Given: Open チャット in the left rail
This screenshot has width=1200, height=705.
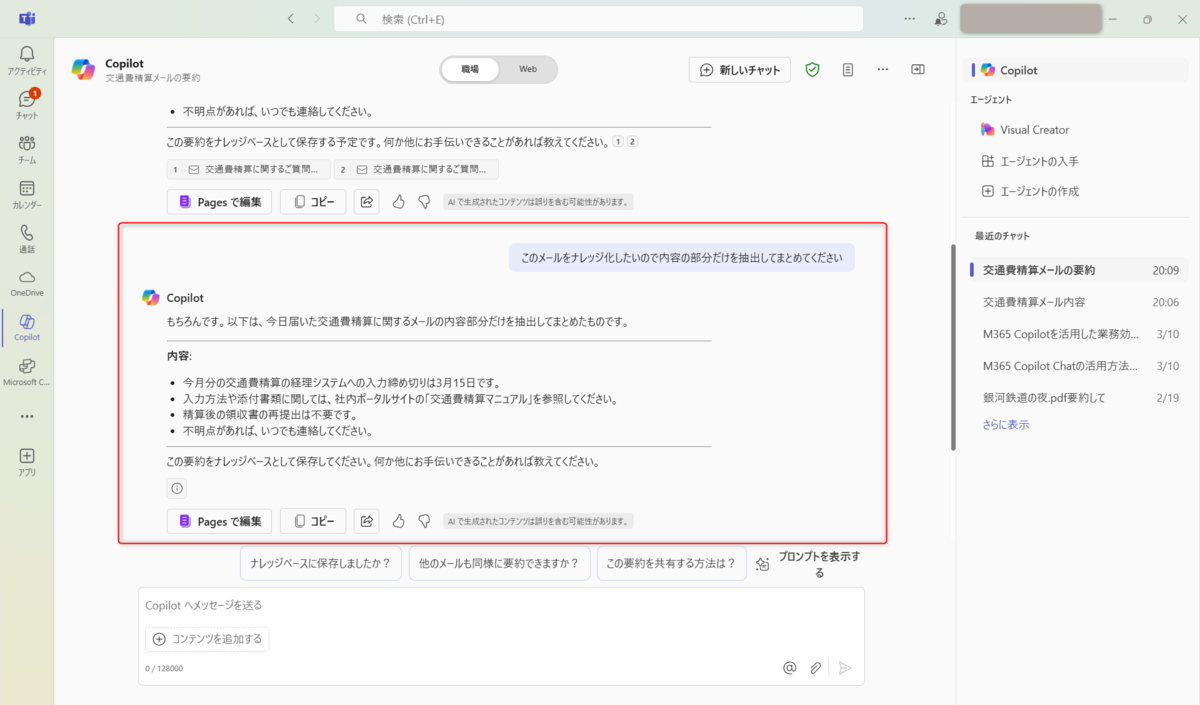Looking at the screenshot, I should [x=27, y=105].
